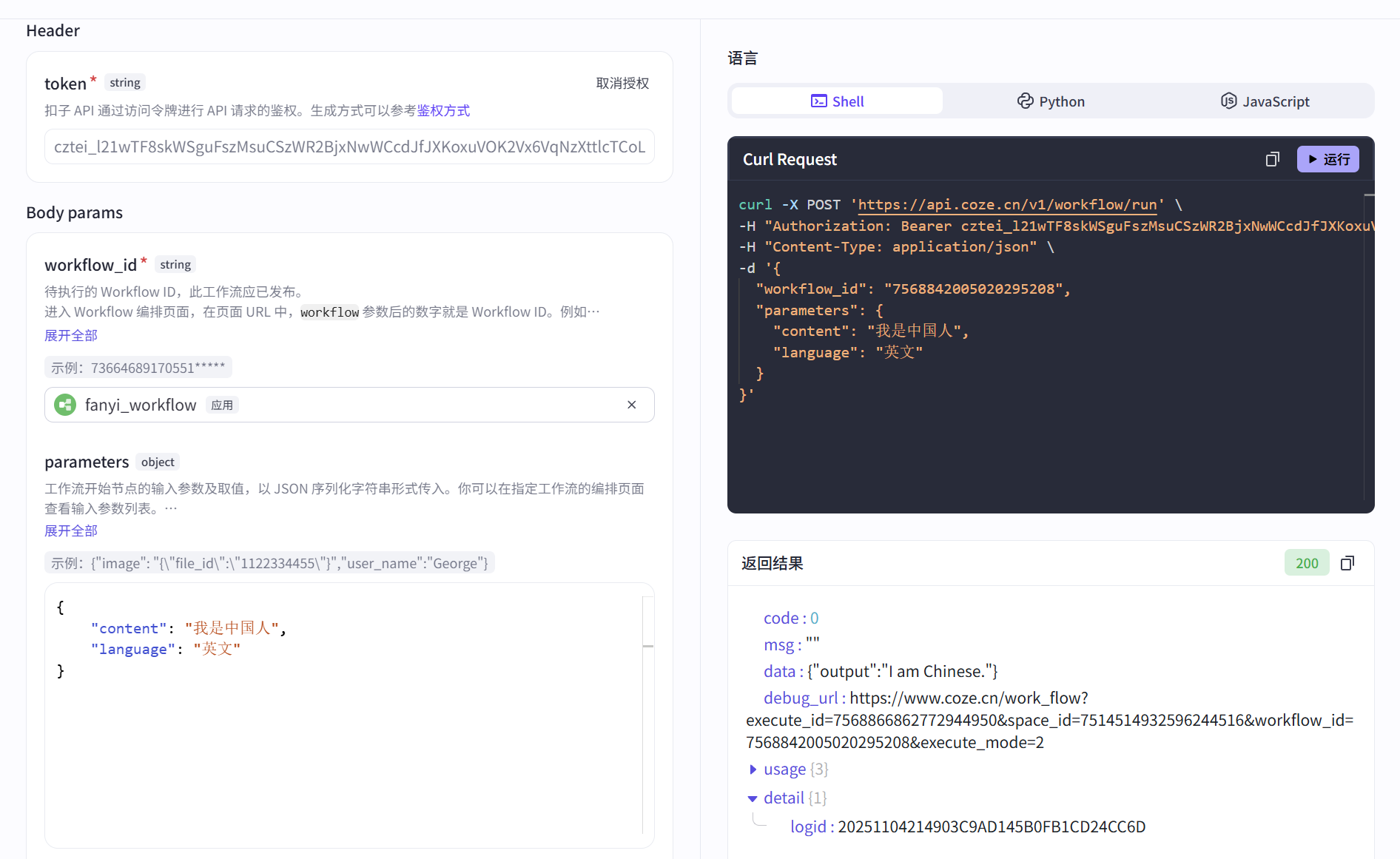
Task: Click 取消授权 to revoke token authorization
Action: [x=622, y=83]
